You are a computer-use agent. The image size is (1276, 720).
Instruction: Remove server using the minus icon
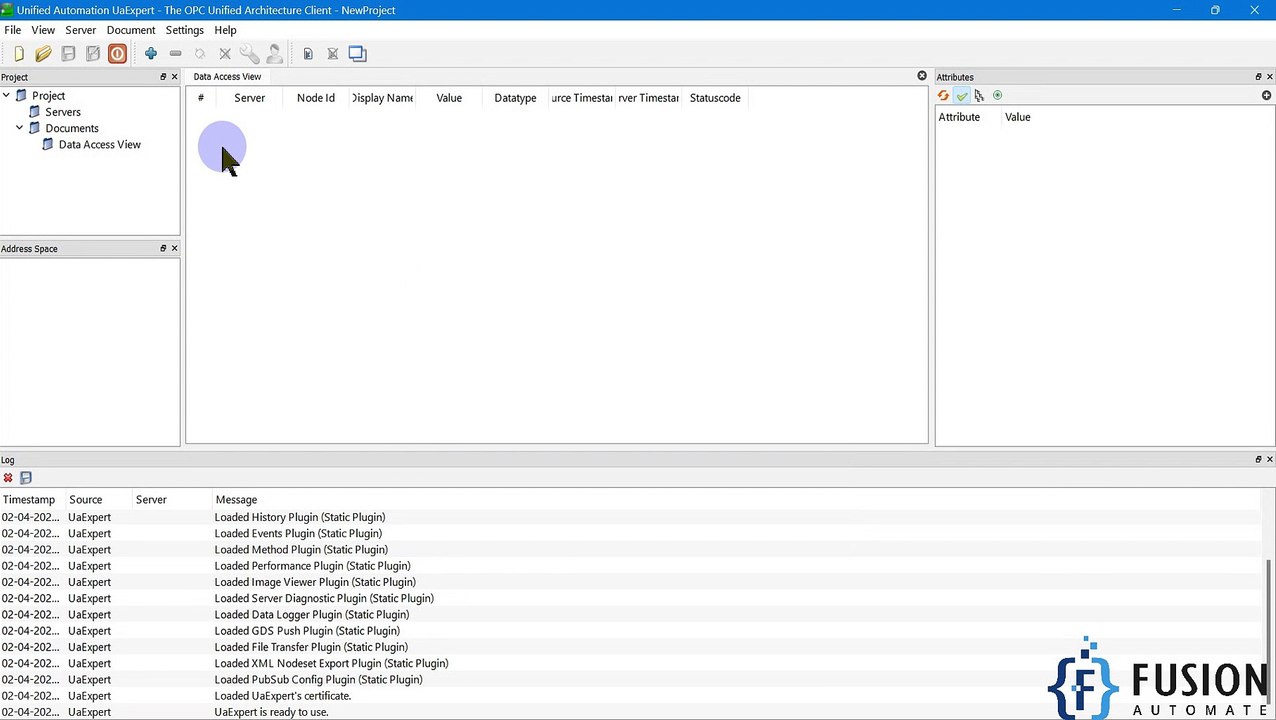coord(175,54)
